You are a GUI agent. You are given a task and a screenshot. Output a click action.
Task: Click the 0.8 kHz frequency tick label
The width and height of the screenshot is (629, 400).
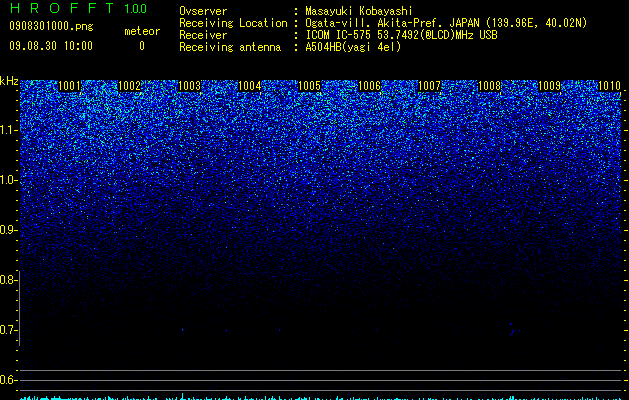pos(8,280)
